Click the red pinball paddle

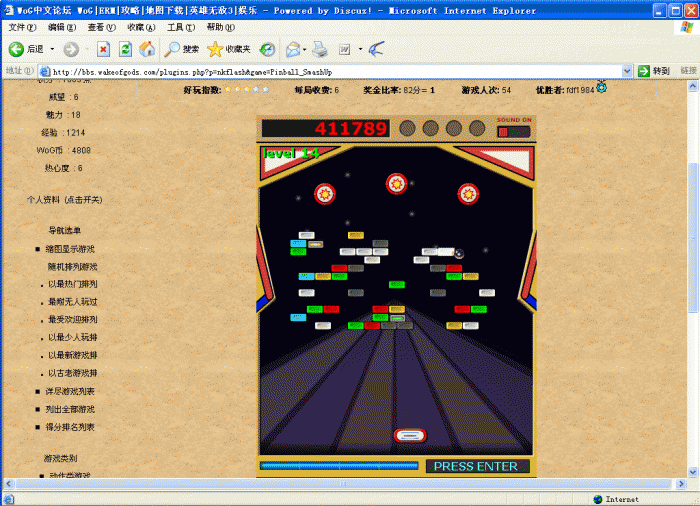pos(410,435)
